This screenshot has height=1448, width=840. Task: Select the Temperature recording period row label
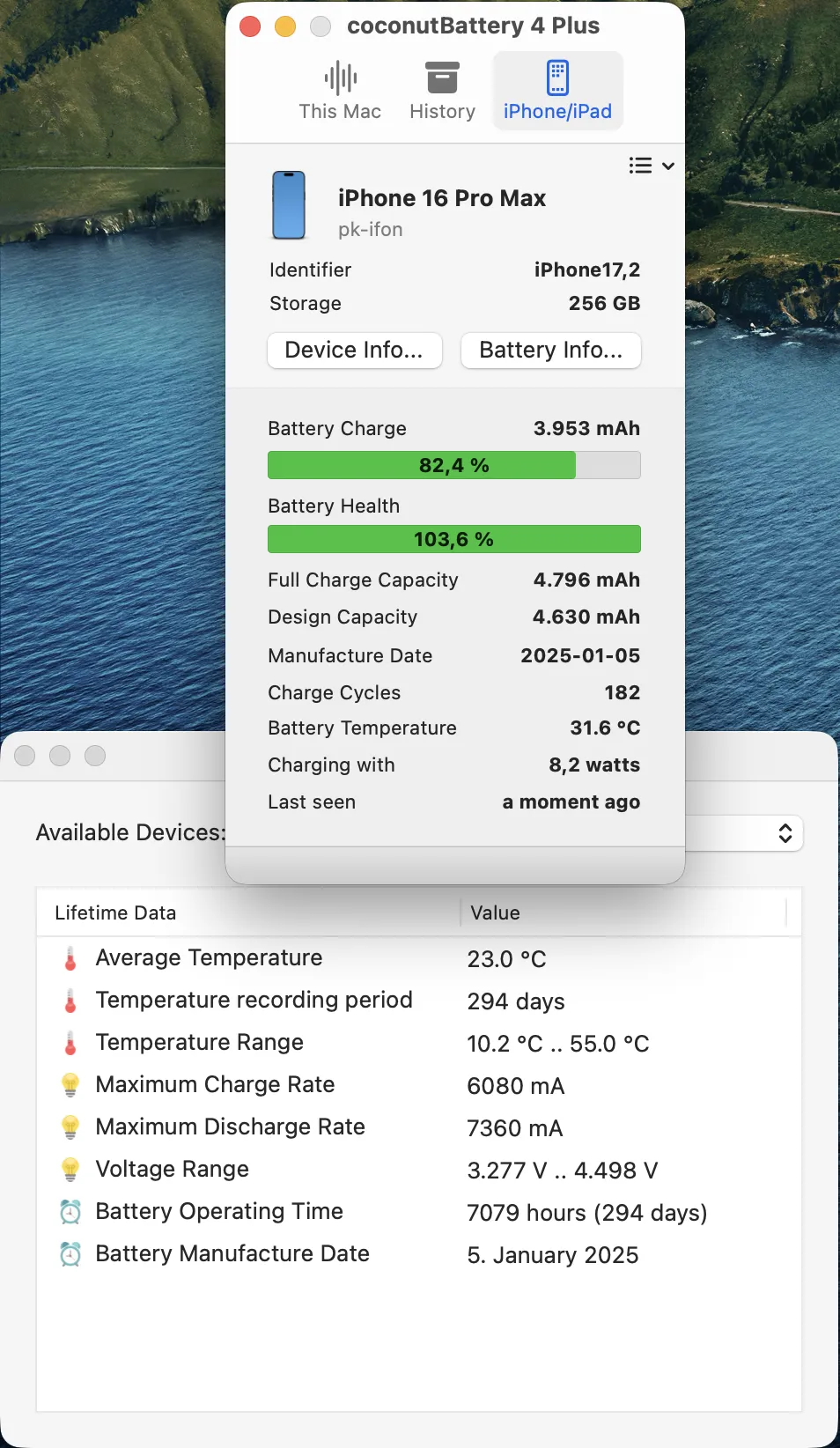(x=254, y=1000)
